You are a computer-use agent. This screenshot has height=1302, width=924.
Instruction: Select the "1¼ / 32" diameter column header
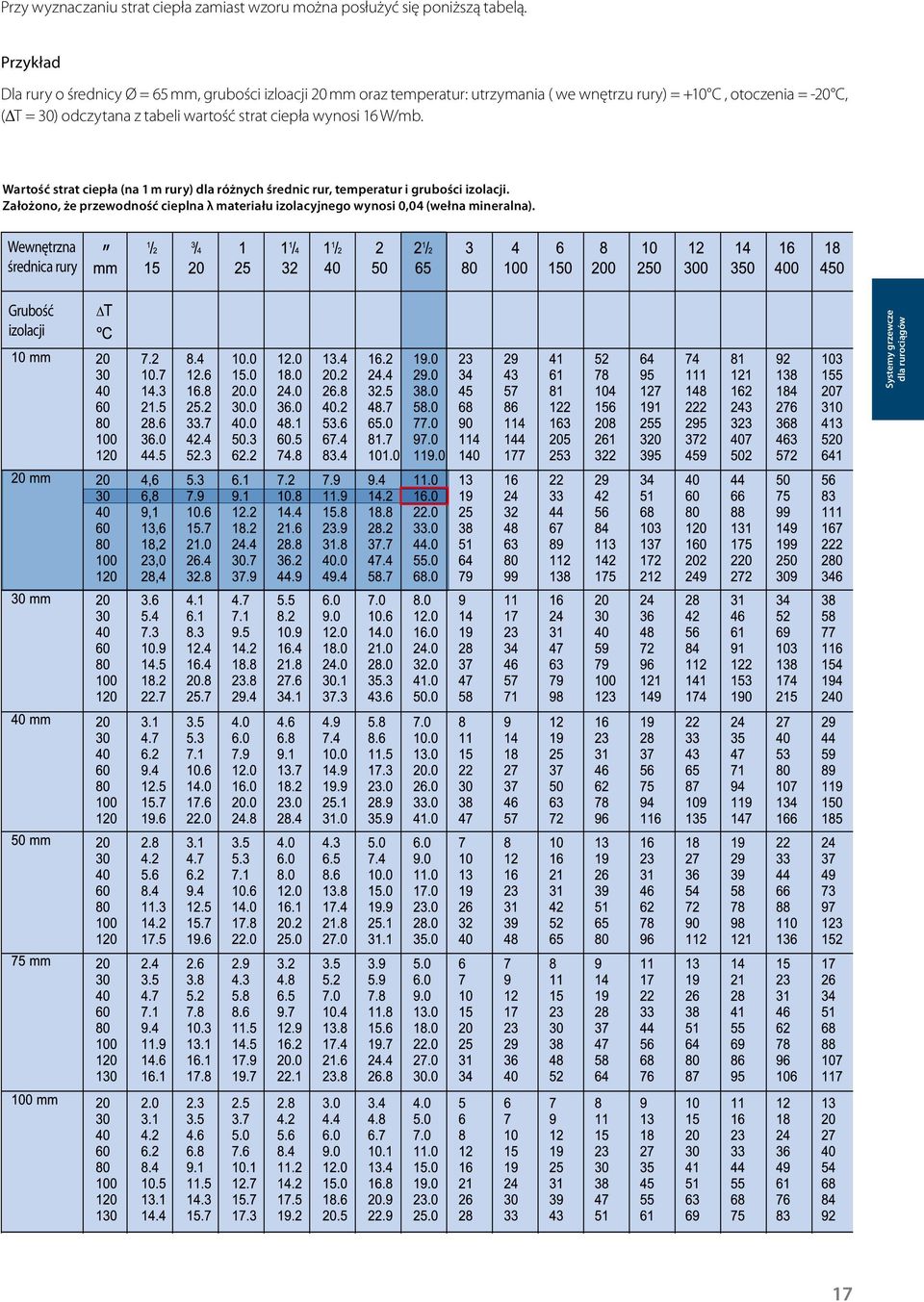pyautogui.click(x=289, y=258)
